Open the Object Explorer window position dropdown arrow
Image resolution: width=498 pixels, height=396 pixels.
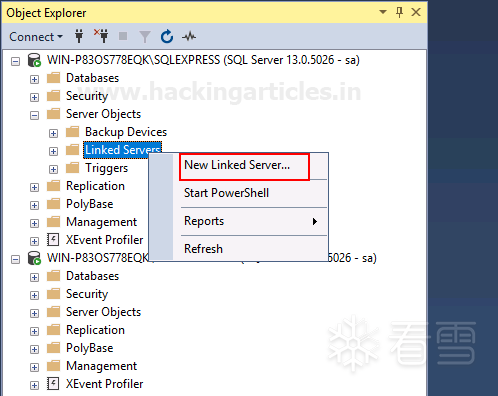tap(383, 12)
